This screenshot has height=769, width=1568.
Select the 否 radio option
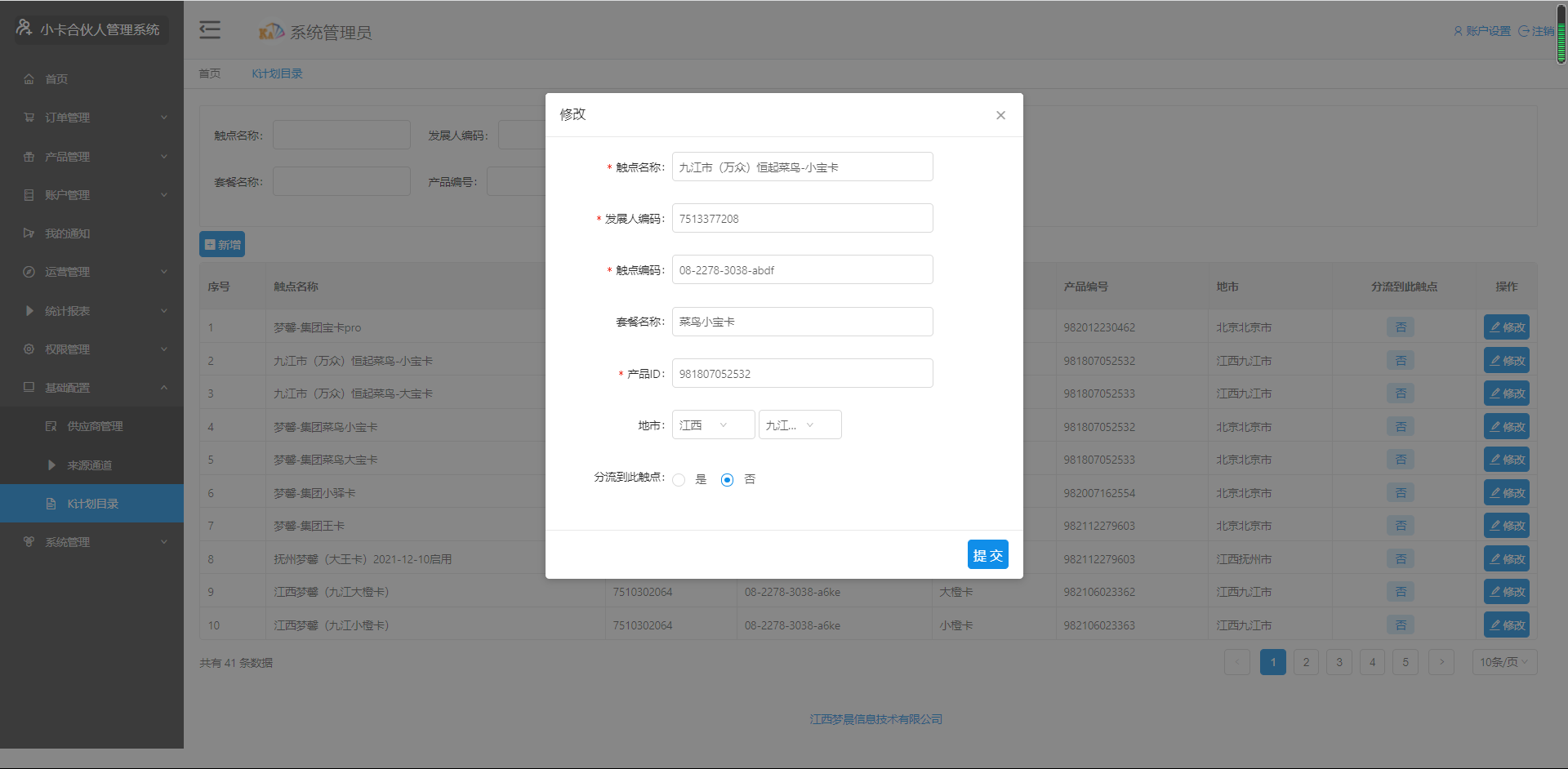click(728, 480)
